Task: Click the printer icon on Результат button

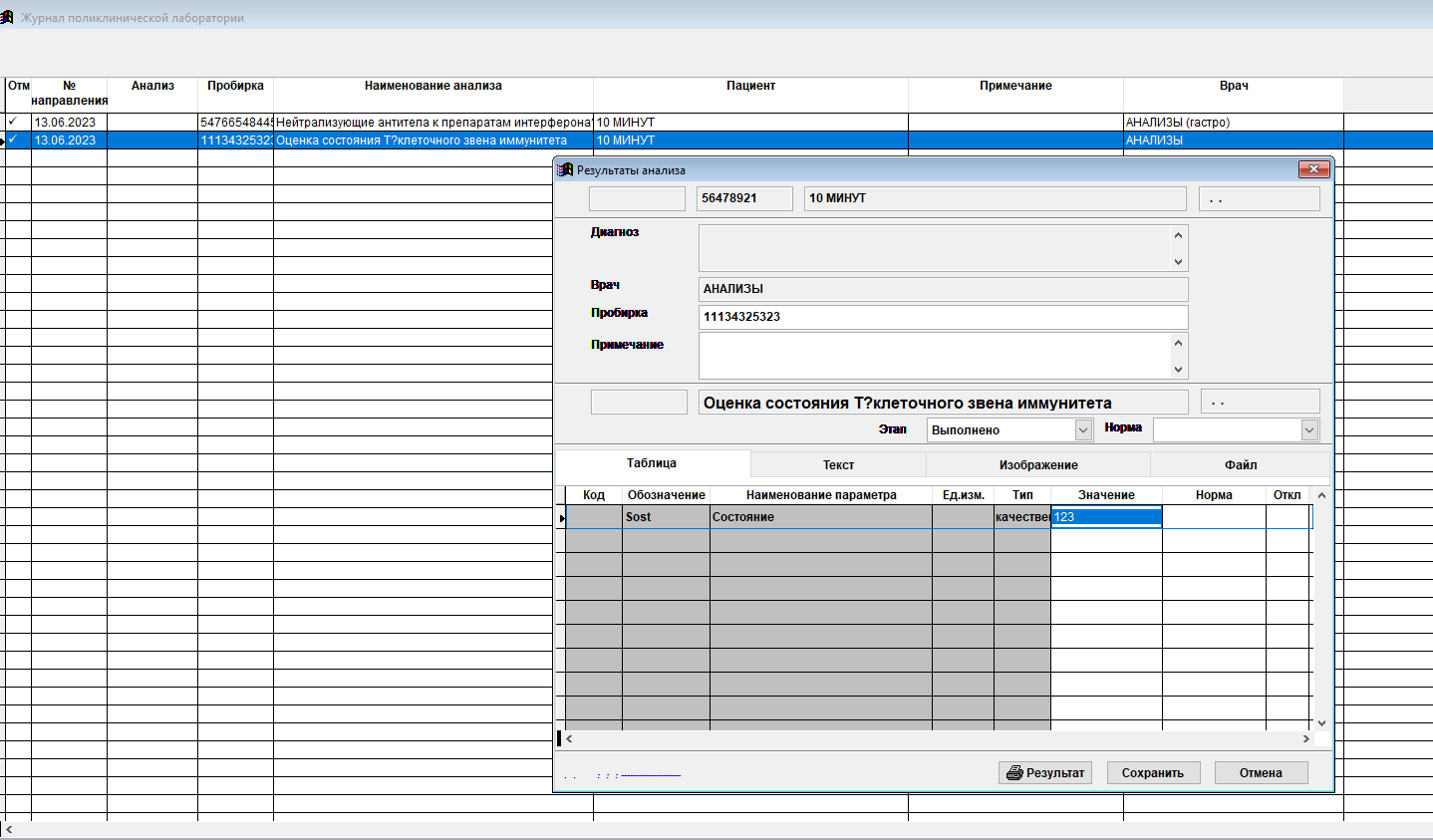Action: tap(1014, 773)
